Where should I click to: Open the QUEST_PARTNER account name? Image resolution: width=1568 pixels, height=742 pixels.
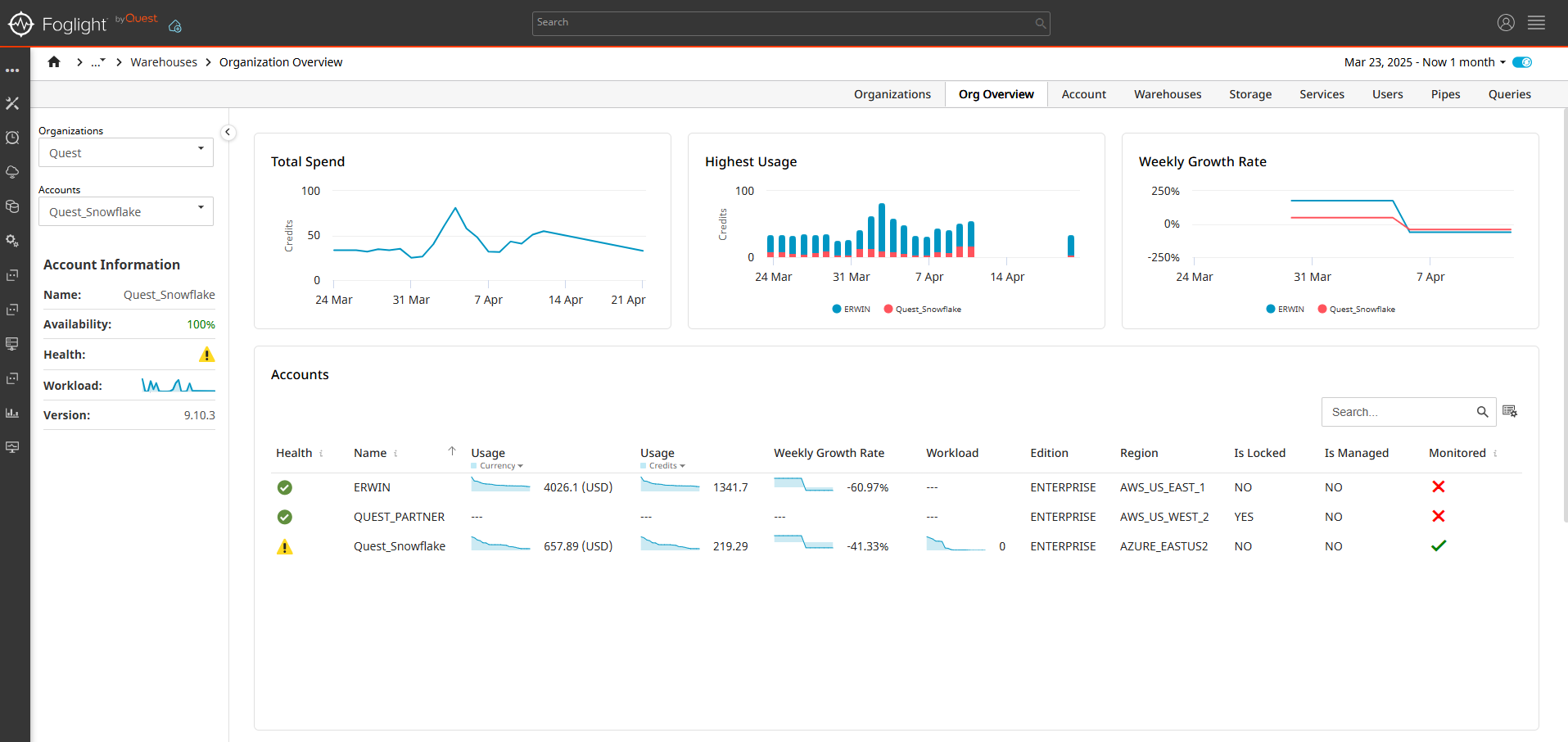coord(400,517)
